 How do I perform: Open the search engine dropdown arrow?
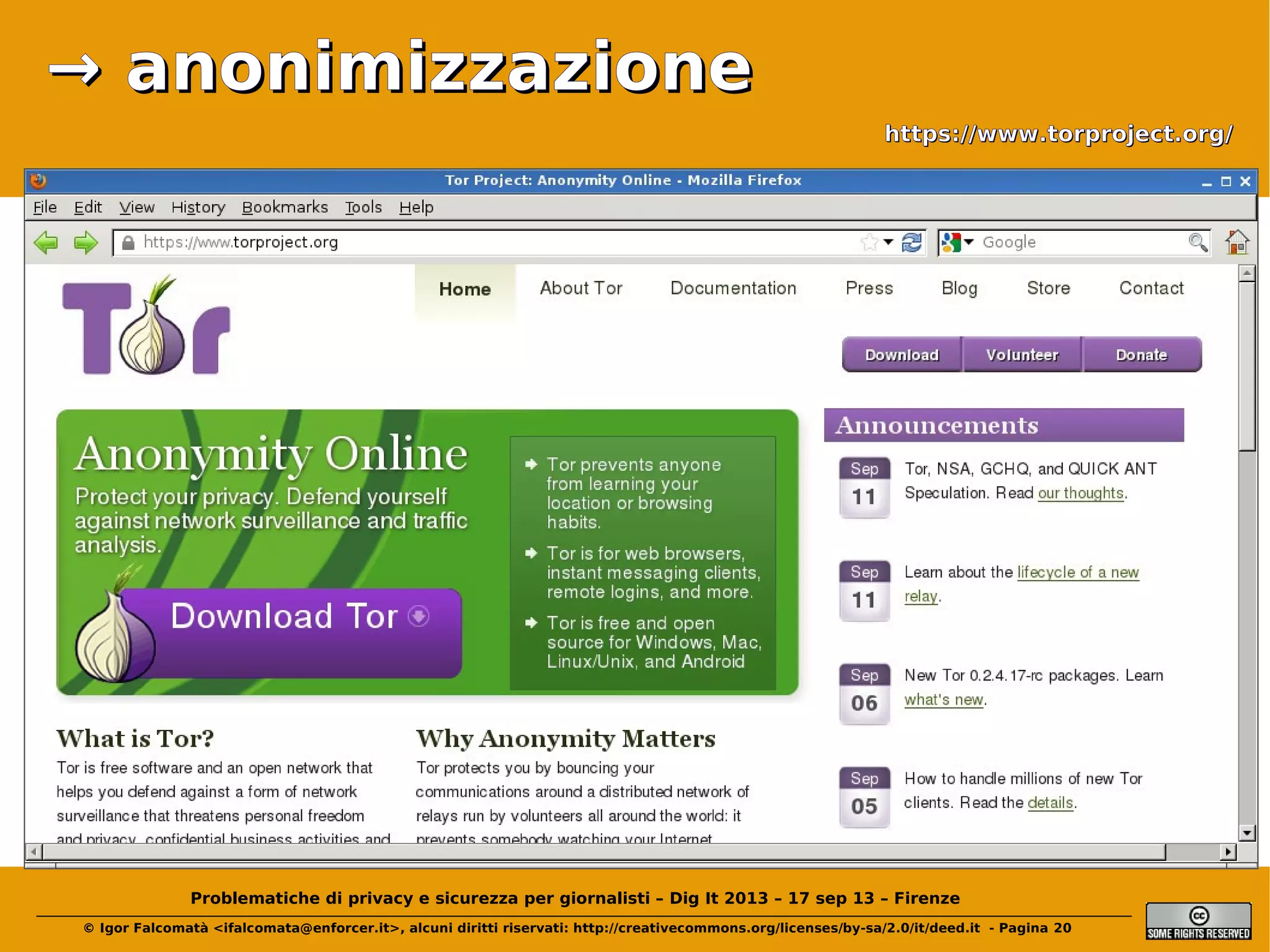969,242
